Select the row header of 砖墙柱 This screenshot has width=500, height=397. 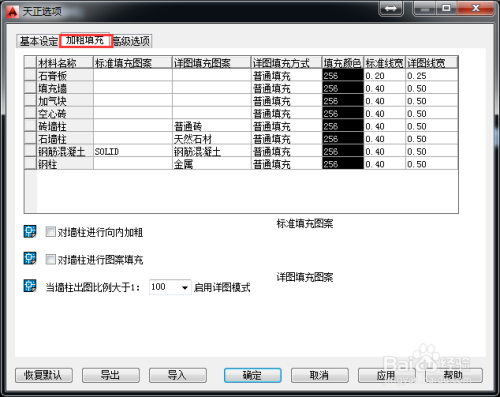30,126
